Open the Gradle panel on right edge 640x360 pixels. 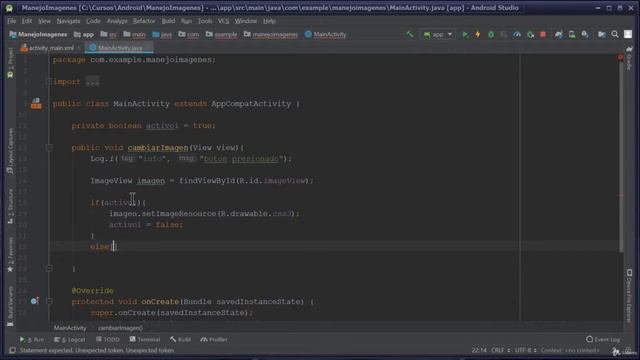coord(629,58)
